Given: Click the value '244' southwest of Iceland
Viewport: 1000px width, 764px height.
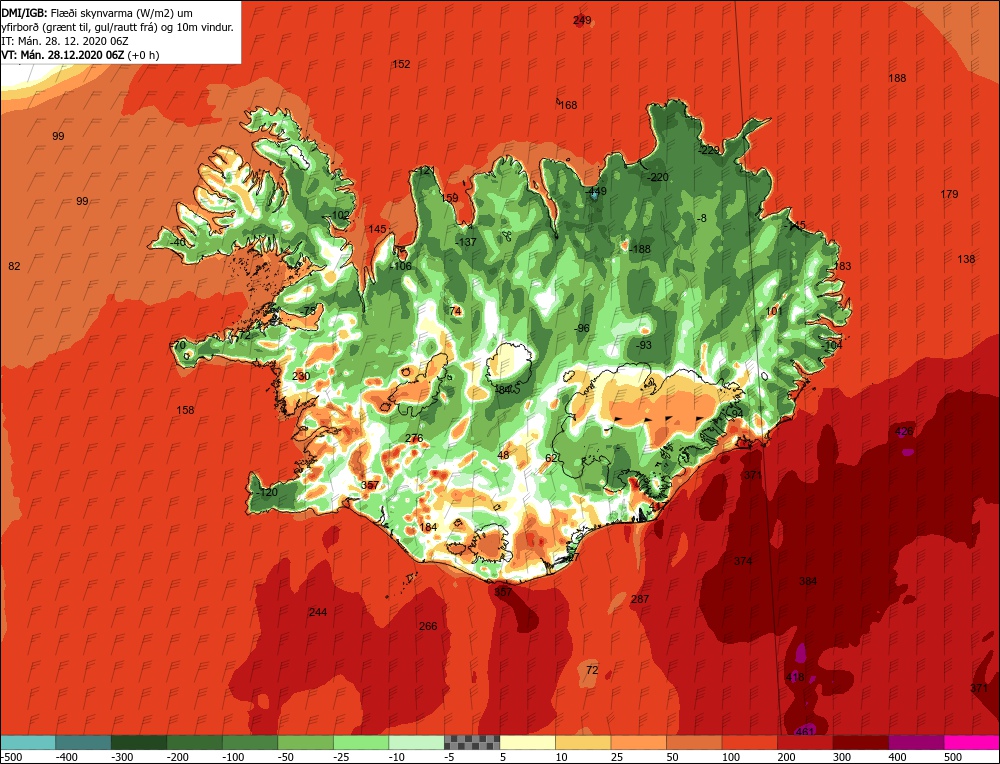Looking at the screenshot, I should (x=318, y=612).
